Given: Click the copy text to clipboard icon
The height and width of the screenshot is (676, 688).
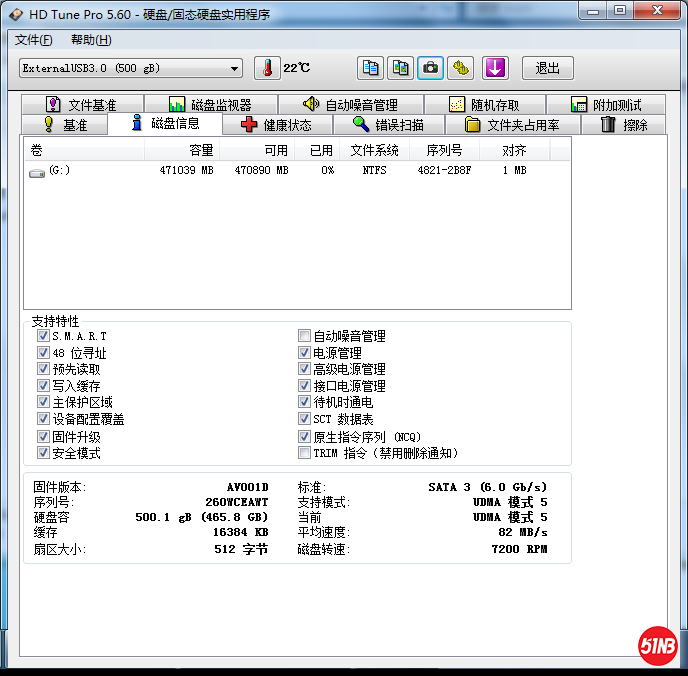Looking at the screenshot, I should [371, 68].
